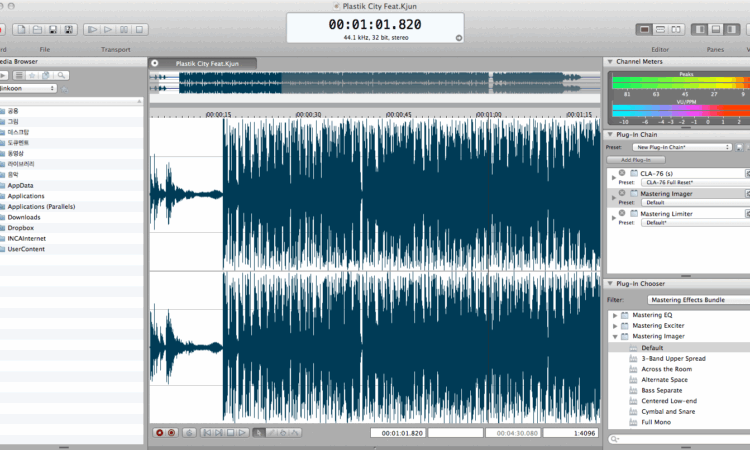This screenshot has height=450, width=750.
Task: Toggle the left pane visibility button
Action: (x=699, y=30)
